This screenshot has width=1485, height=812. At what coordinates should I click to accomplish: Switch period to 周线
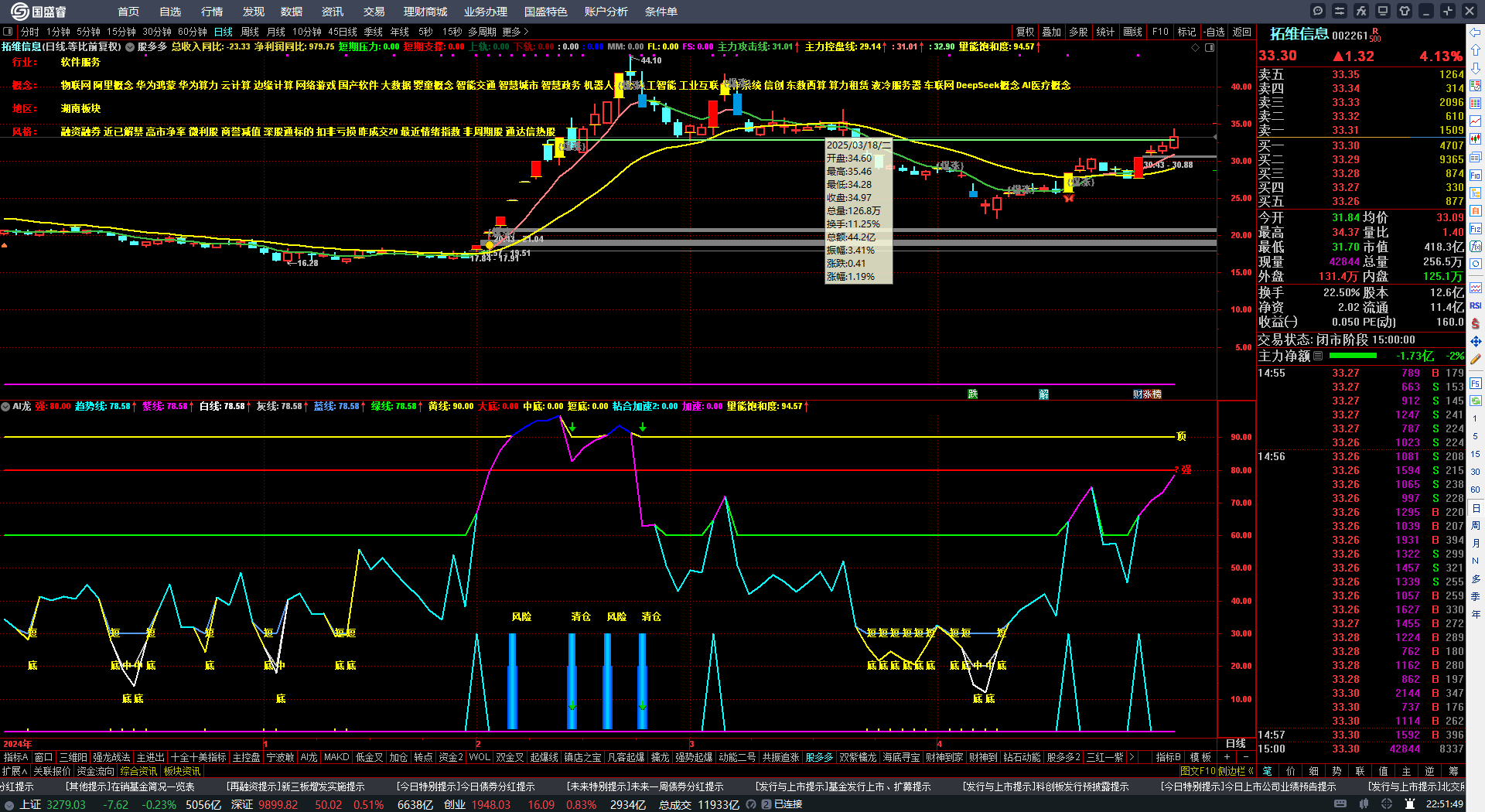point(249,32)
